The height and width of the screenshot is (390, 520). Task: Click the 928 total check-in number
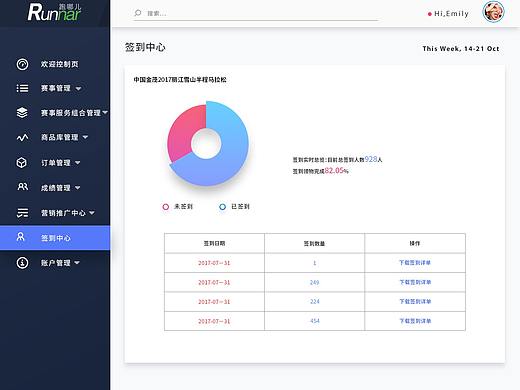point(371,159)
